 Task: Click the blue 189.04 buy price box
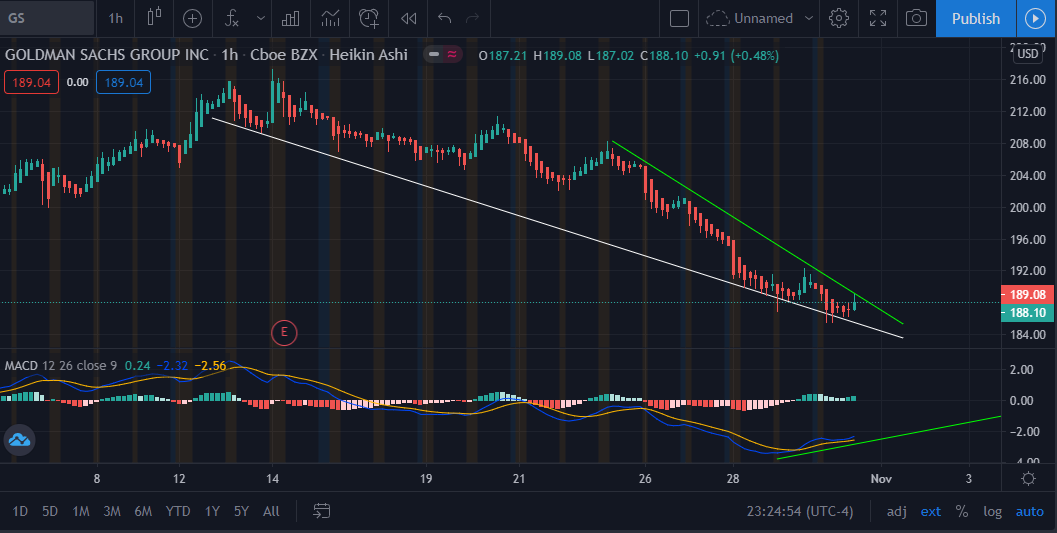(x=123, y=82)
